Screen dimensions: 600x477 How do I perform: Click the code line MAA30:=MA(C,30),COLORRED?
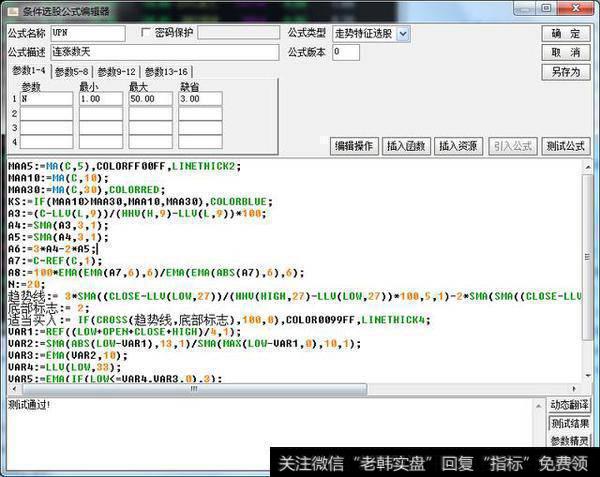point(86,190)
